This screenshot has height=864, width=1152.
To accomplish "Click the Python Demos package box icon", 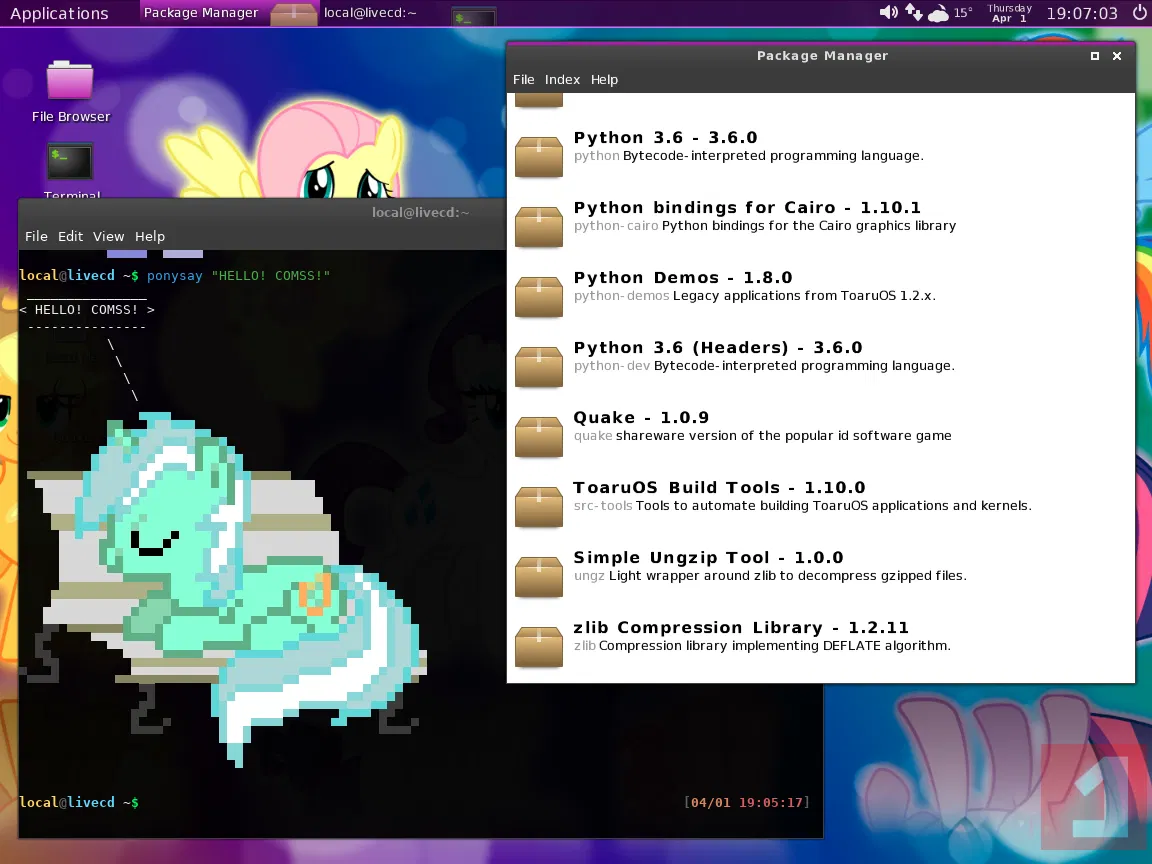I will (539, 296).
